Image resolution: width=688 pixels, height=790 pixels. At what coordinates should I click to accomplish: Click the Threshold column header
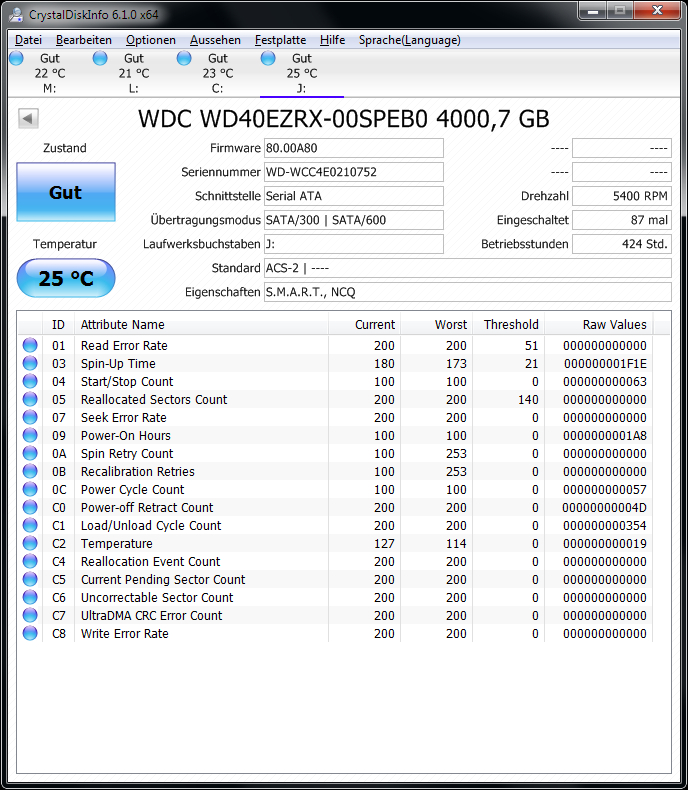coord(509,324)
